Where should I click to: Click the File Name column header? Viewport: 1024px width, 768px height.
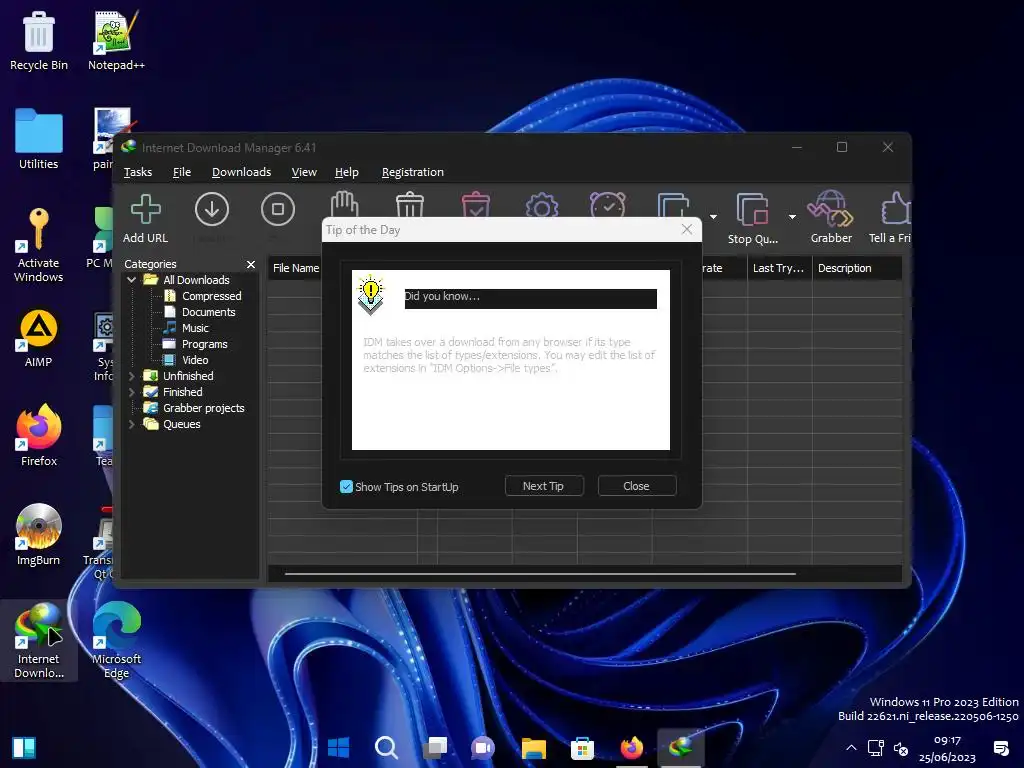295,268
